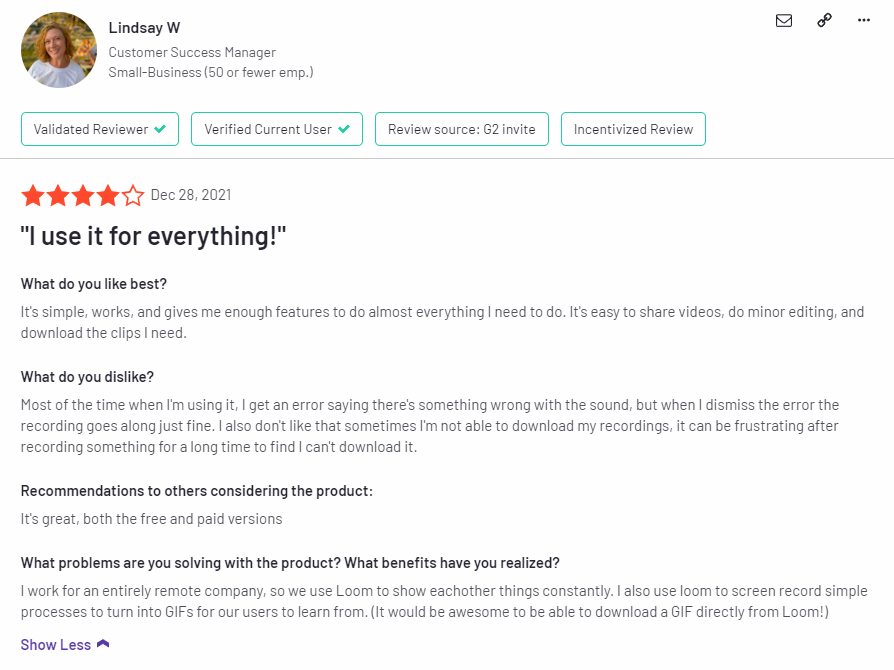Select the Validated Reviewer badge
Screen dimensions: 894x670
(x=100, y=129)
